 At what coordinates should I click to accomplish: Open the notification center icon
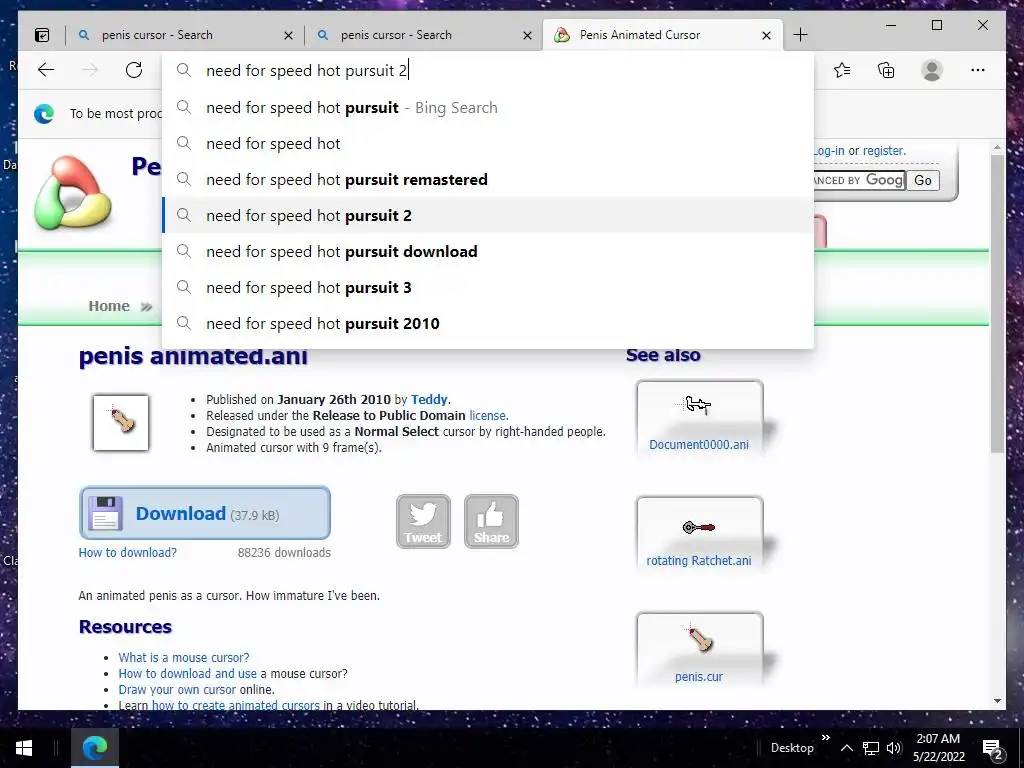992,749
